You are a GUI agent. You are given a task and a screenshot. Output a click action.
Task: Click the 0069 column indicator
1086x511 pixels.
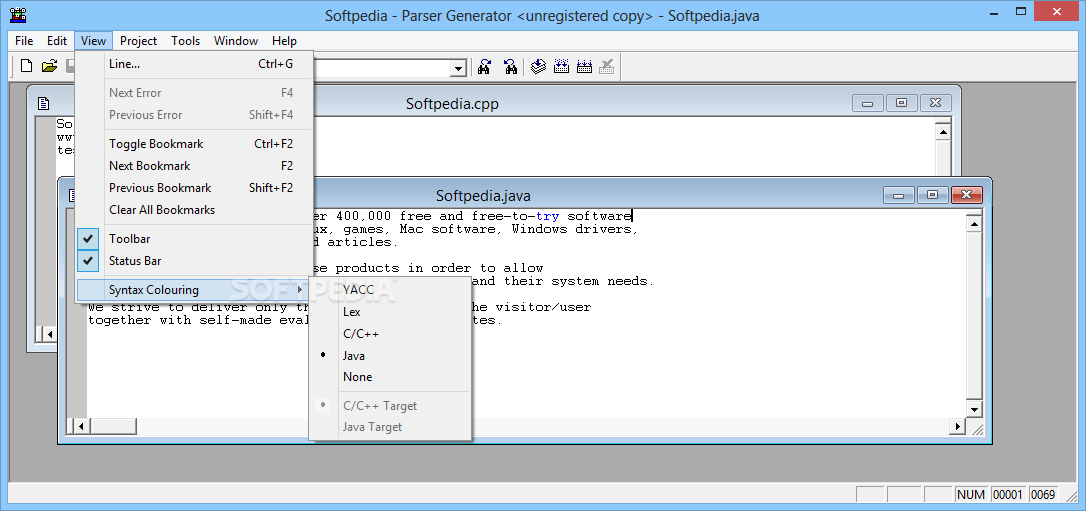point(1043,494)
